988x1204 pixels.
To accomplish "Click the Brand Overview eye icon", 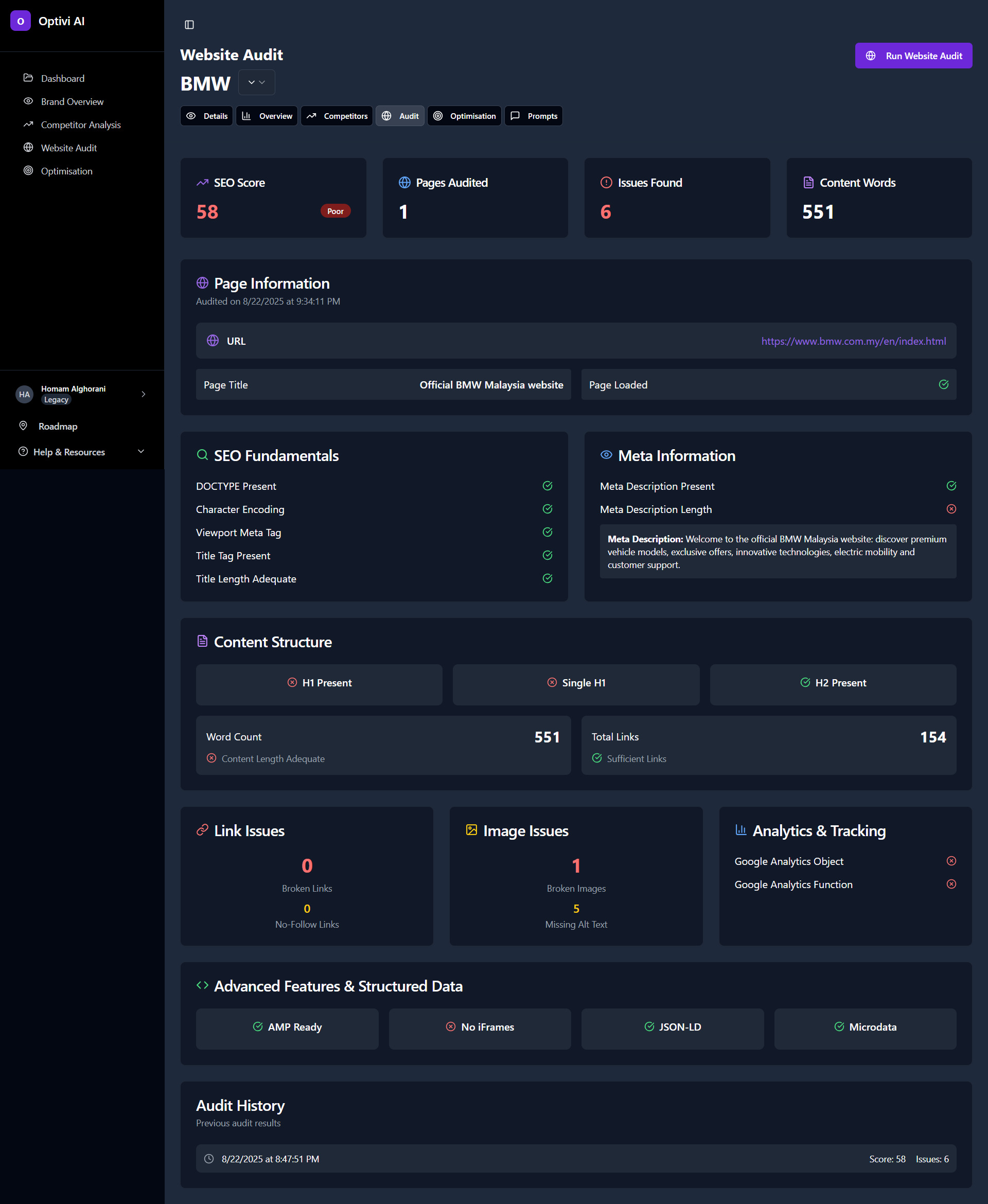I will point(28,101).
